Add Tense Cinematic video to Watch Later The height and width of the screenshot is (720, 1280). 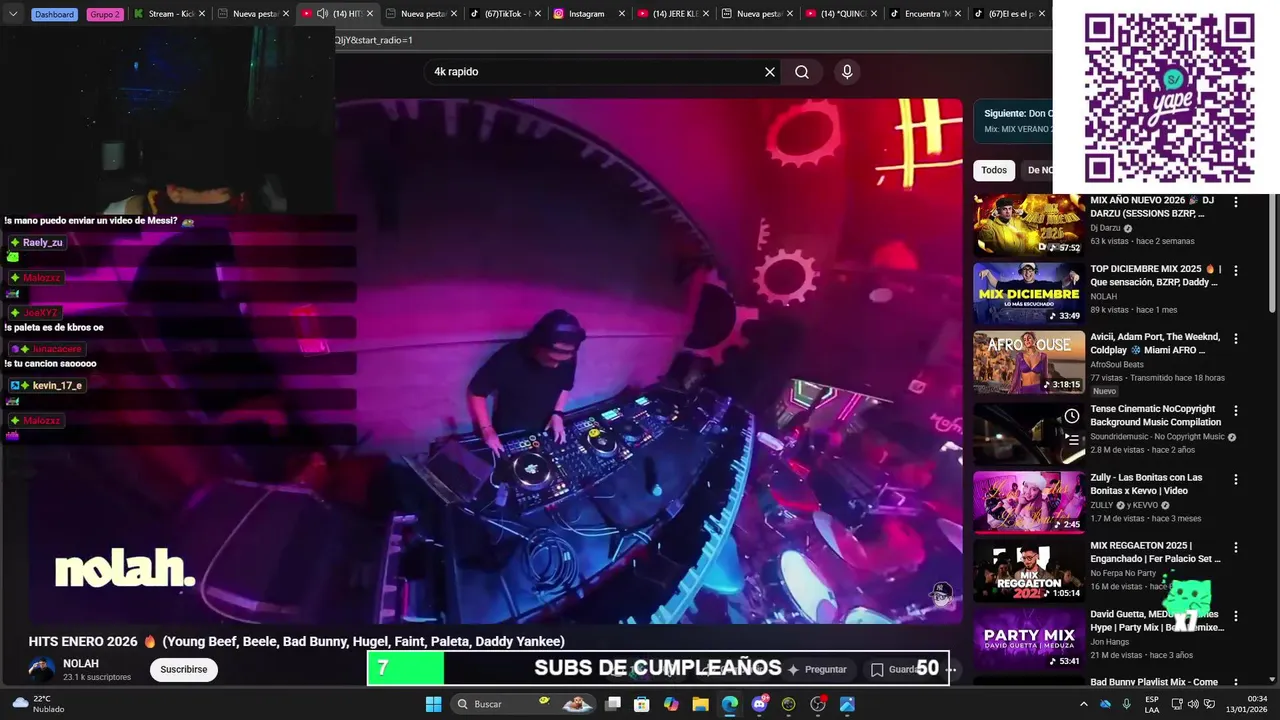pyautogui.click(x=1071, y=416)
